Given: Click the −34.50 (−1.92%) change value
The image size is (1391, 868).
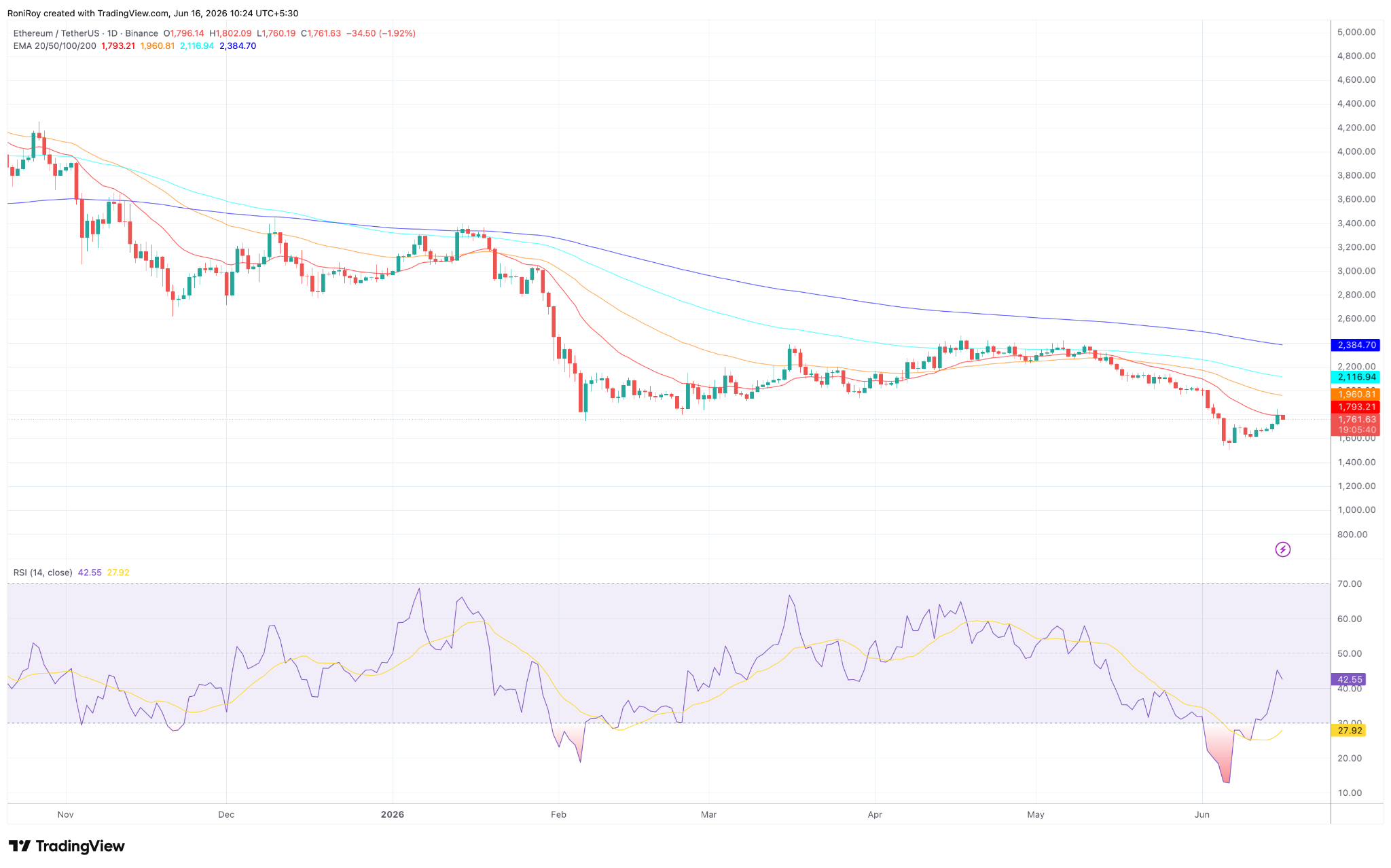Looking at the screenshot, I should [x=381, y=33].
